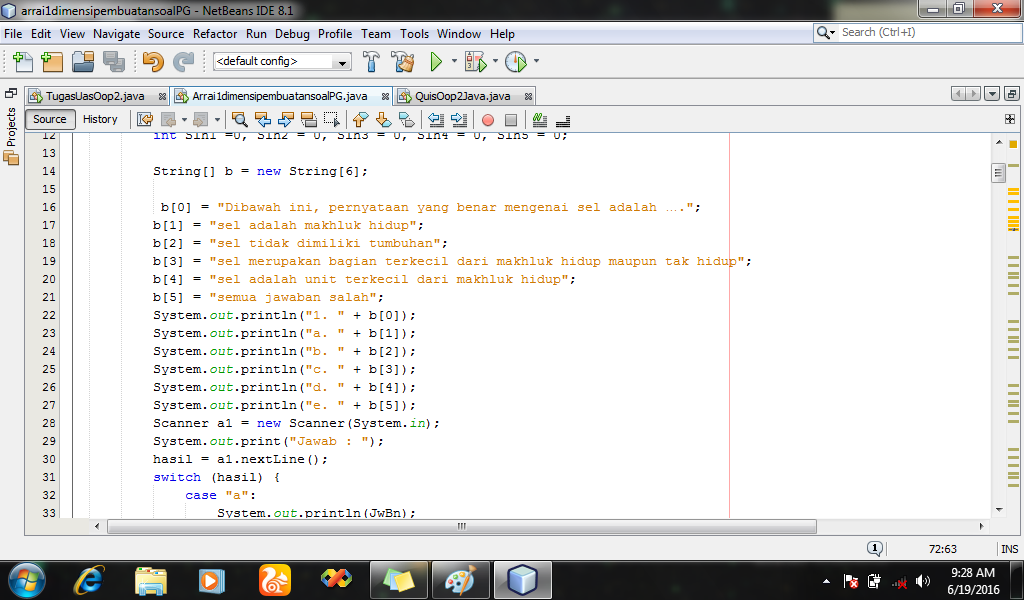Save all files with Save All icon
Viewport: 1024px width, 600px height.
[116, 61]
